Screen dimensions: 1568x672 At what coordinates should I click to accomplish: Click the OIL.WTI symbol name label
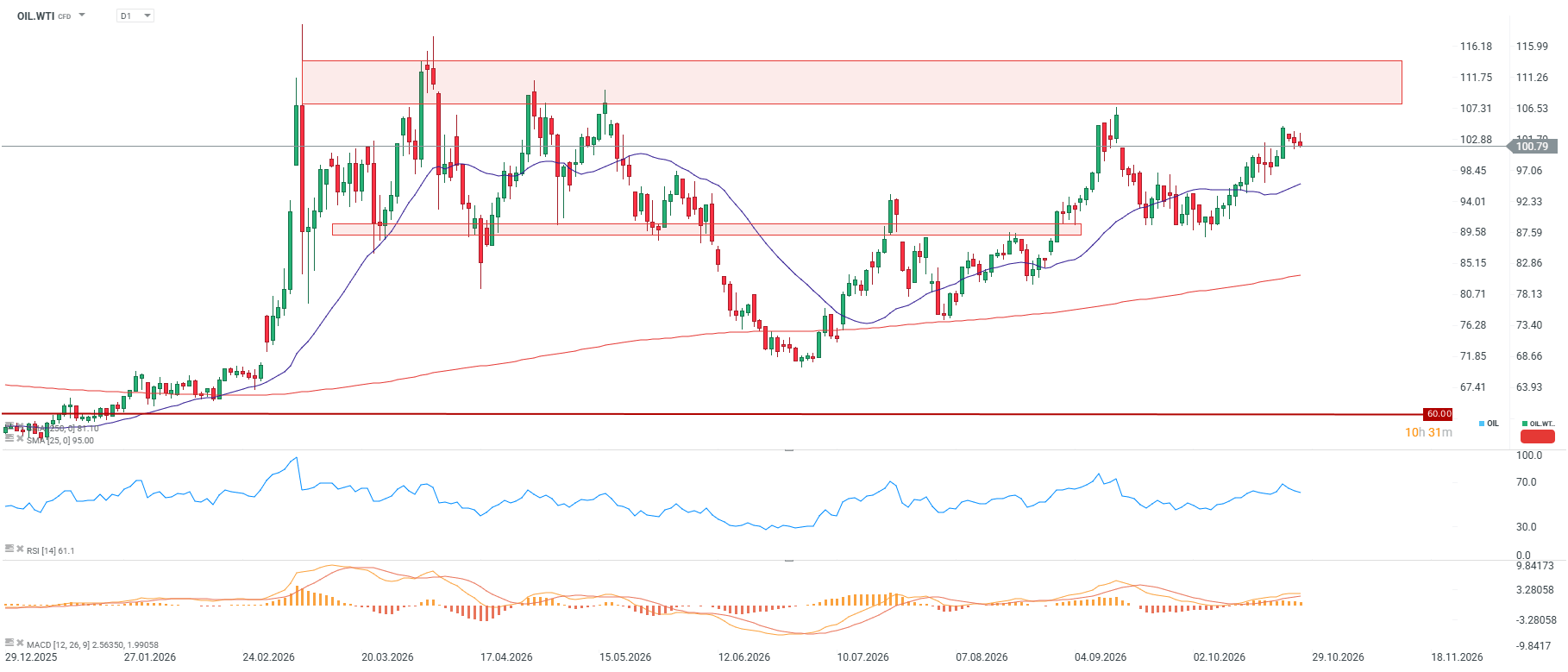(35, 16)
